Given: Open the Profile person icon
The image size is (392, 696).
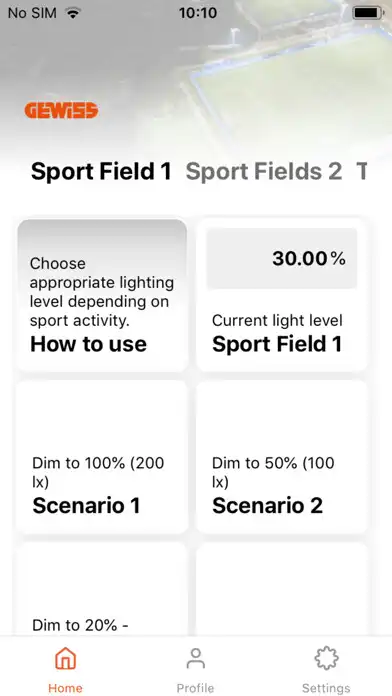Looking at the screenshot, I should point(195,658).
